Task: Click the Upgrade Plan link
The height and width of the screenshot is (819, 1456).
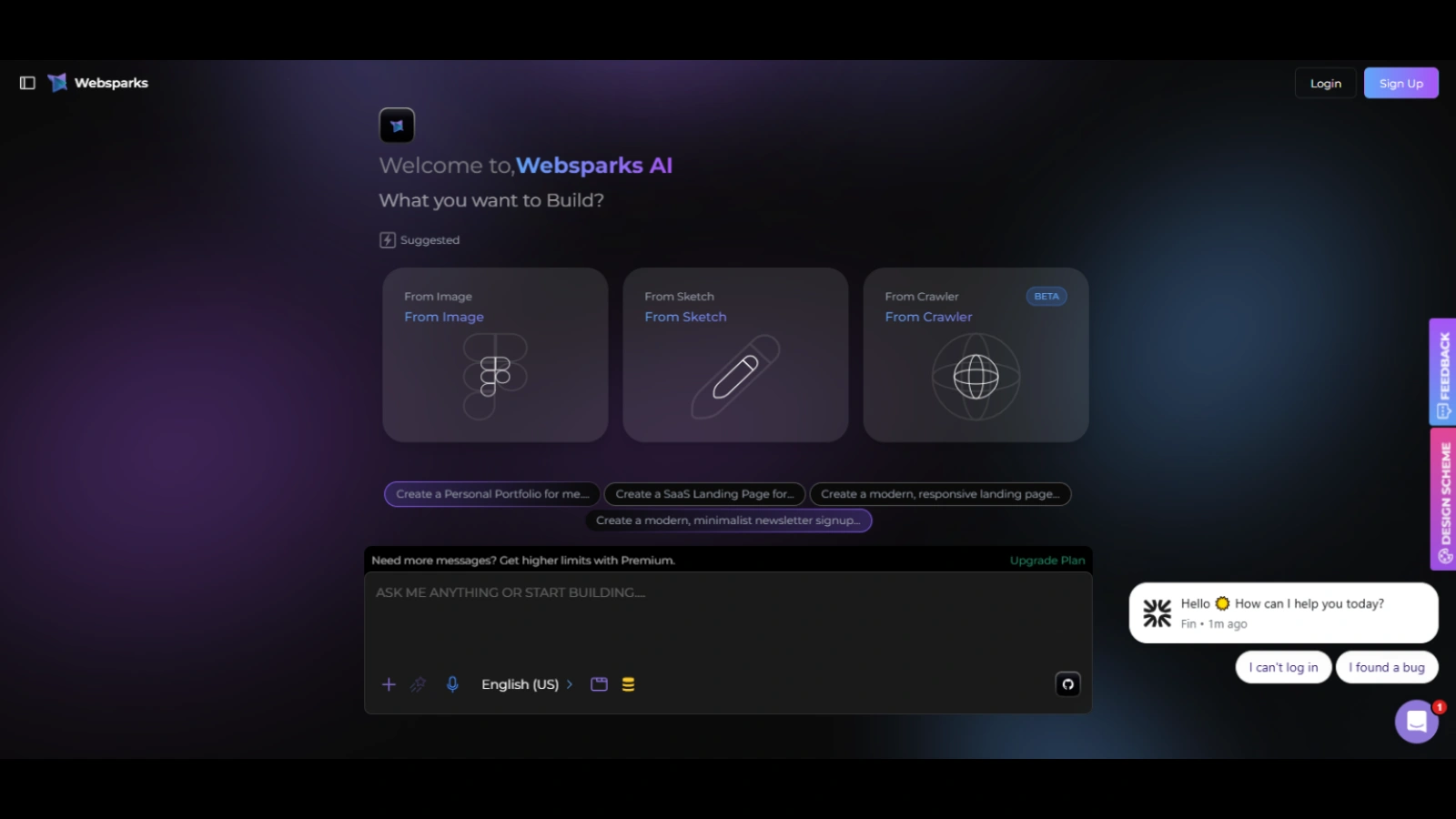Action: click(1046, 560)
